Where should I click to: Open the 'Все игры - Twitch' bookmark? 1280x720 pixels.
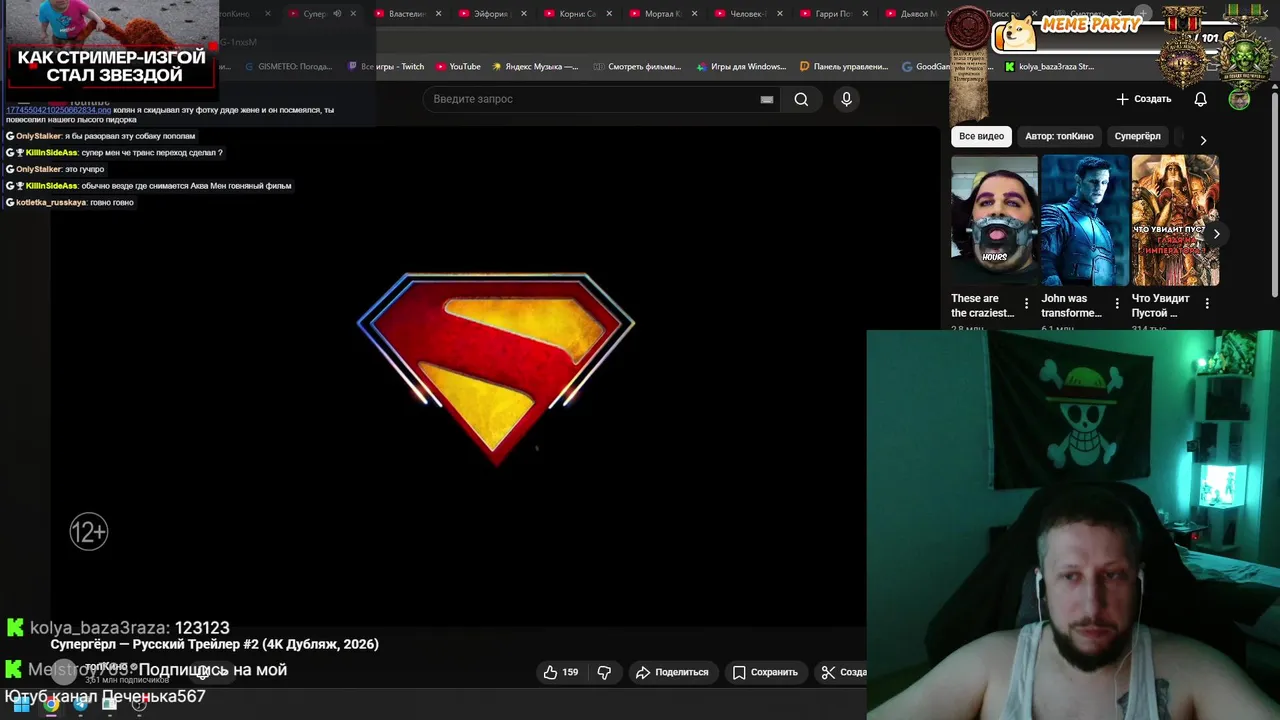click(x=386, y=67)
